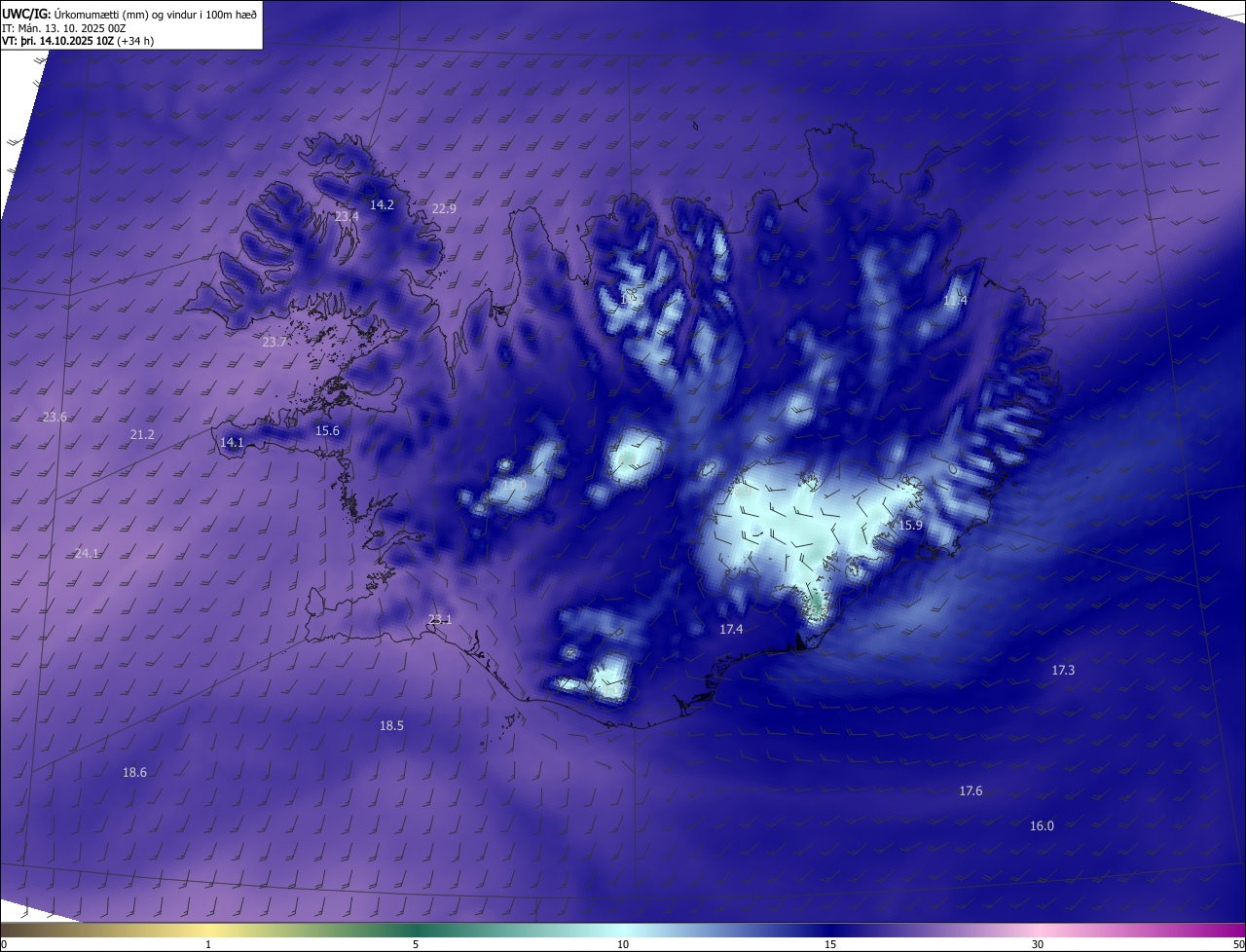
Task: Click the 23.6 value label on the map
Action: tap(55, 417)
